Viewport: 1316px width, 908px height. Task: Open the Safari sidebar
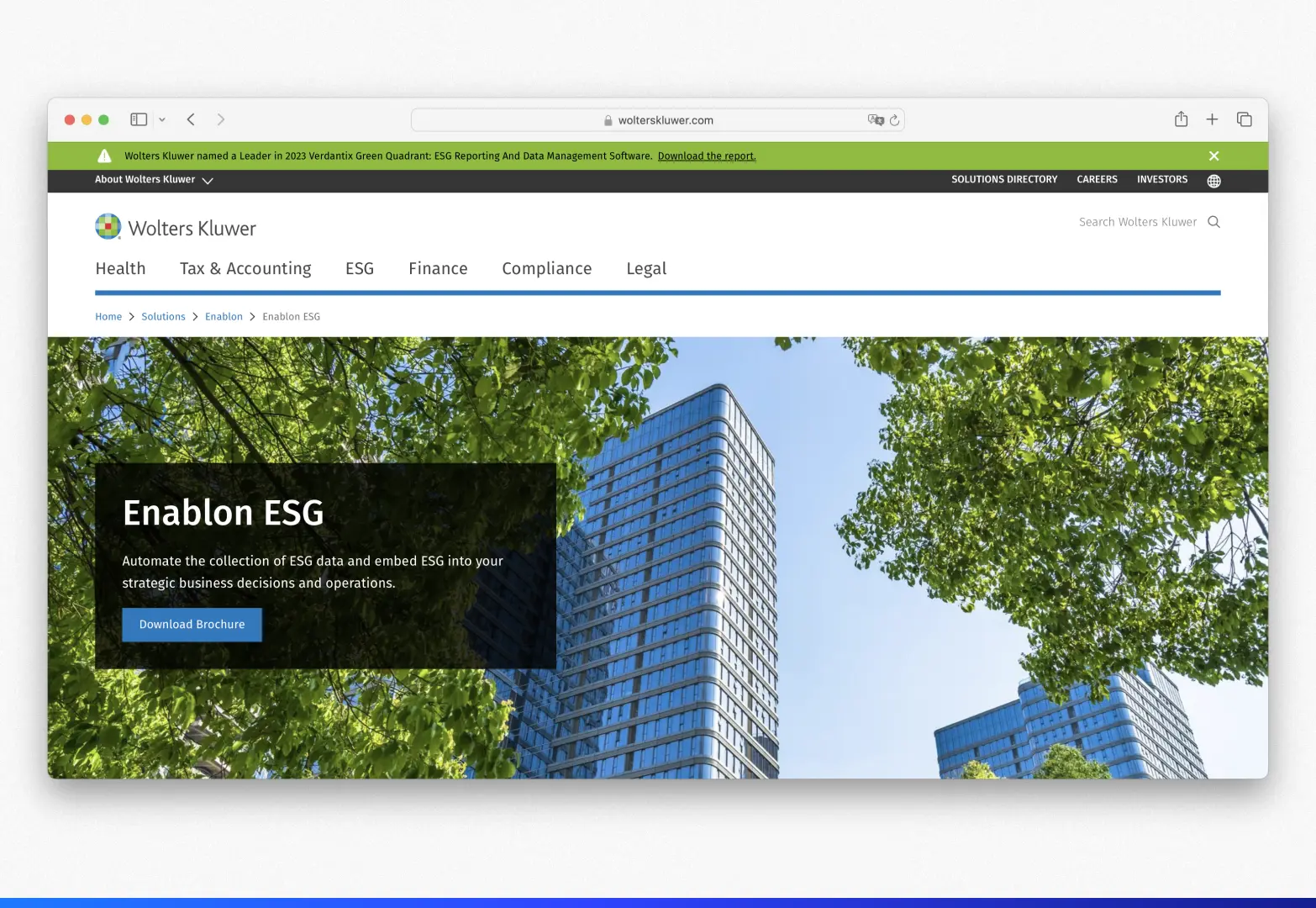[x=139, y=119]
